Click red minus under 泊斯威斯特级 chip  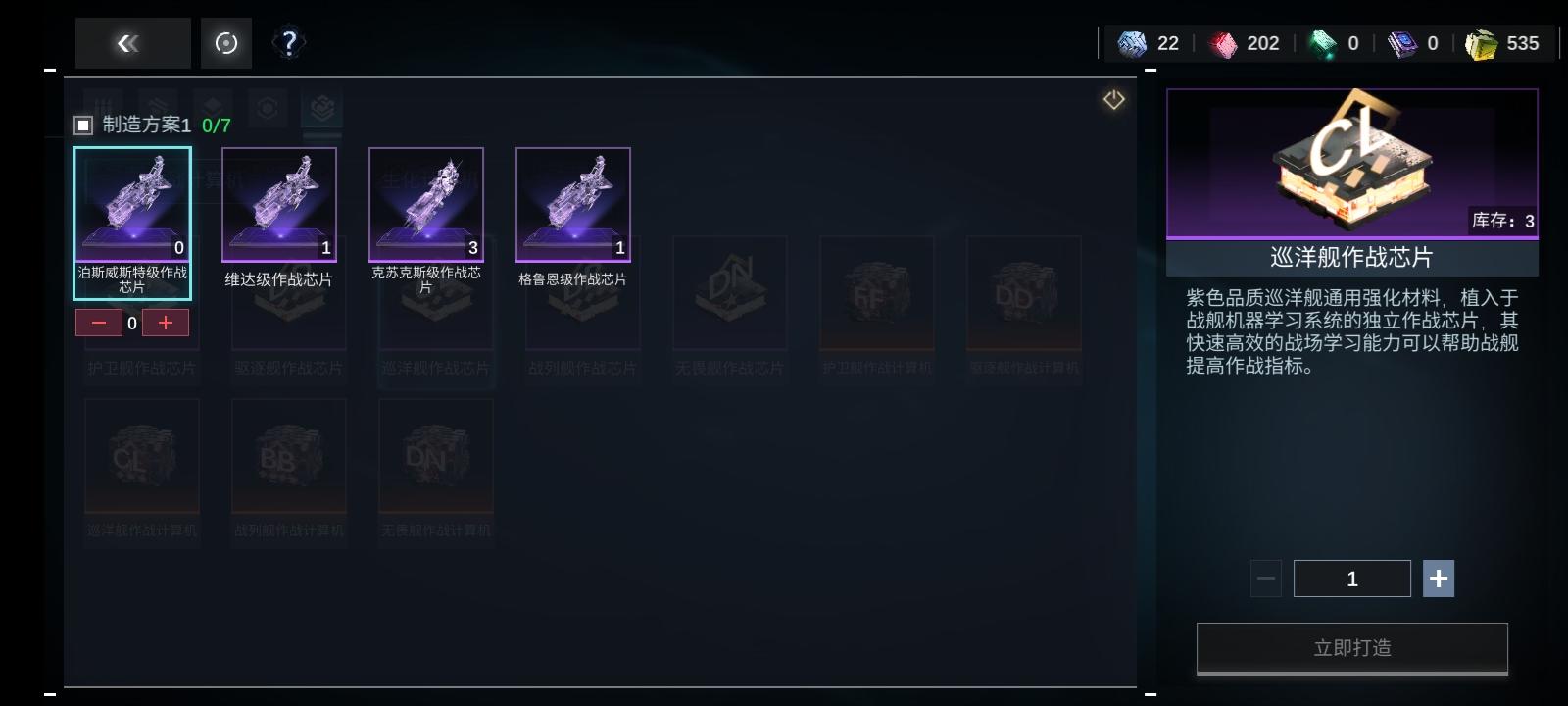click(99, 323)
